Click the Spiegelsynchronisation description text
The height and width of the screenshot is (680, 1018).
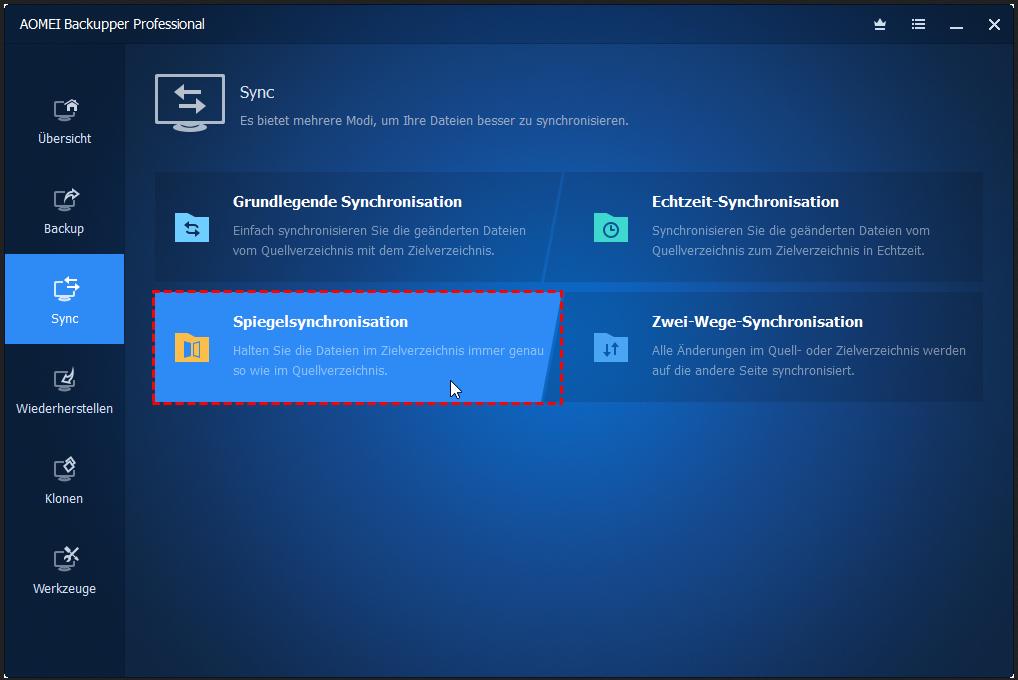pyautogui.click(x=388, y=361)
